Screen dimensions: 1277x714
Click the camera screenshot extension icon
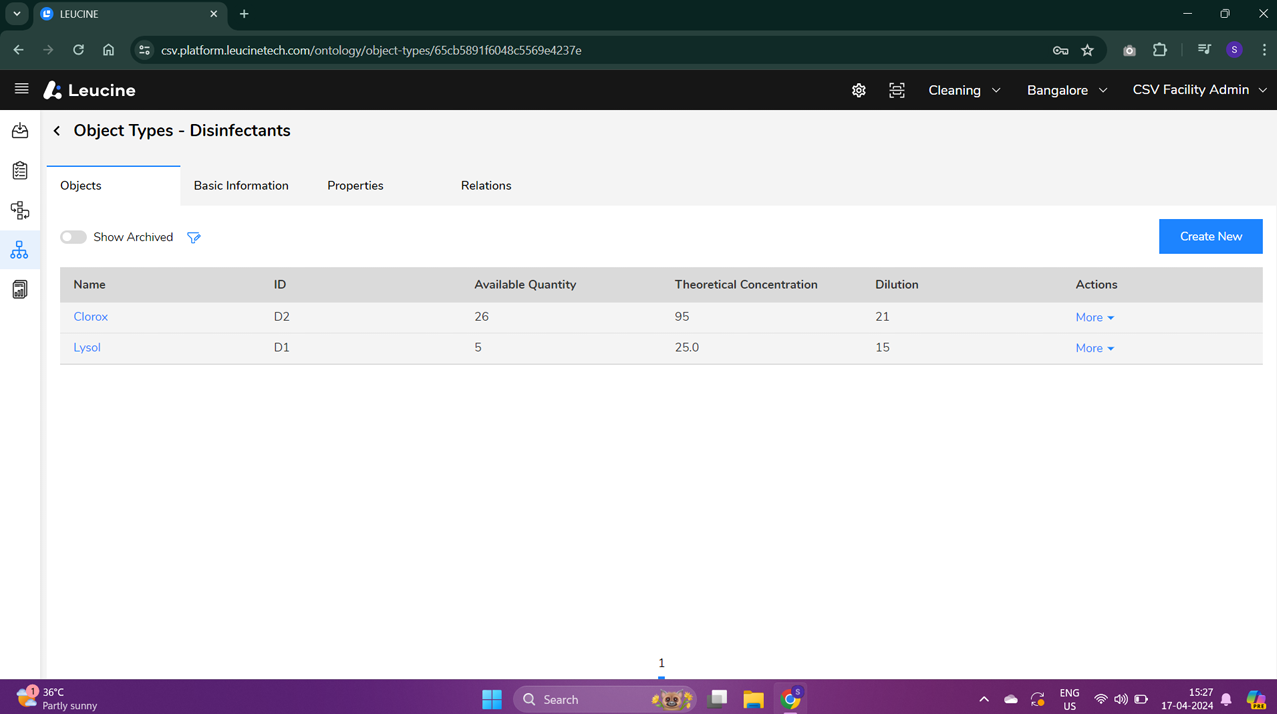click(x=1129, y=50)
